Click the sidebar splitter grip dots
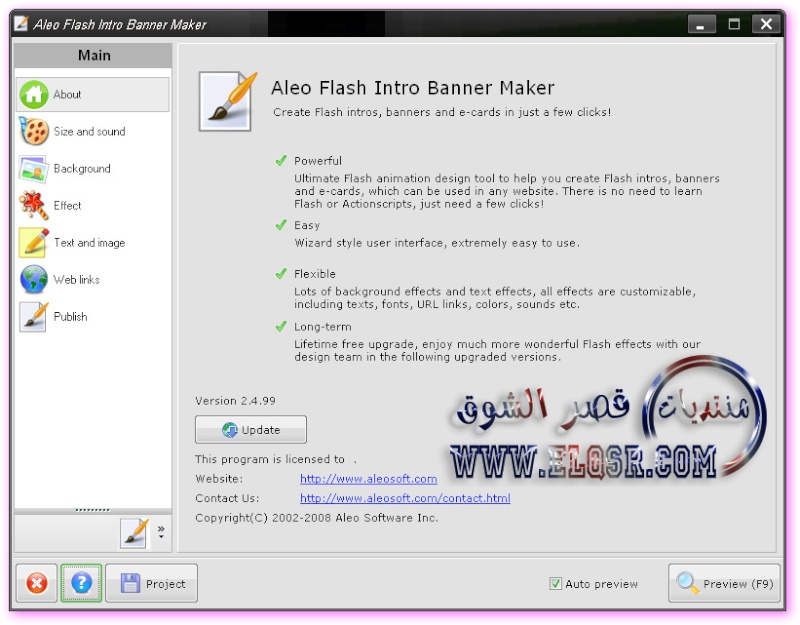Image resolution: width=800 pixels, height=625 pixels. click(x=92, y=510)
